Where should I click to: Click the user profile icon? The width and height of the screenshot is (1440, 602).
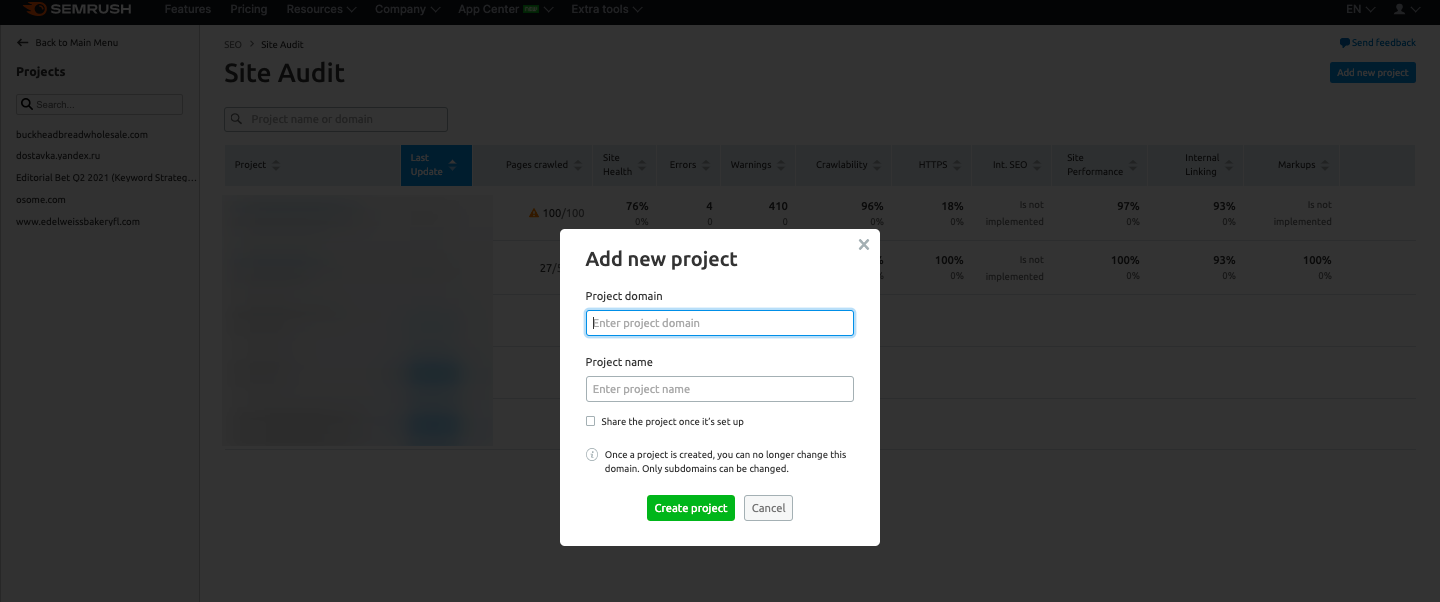pyautogui.click(x=1400, y=9)
